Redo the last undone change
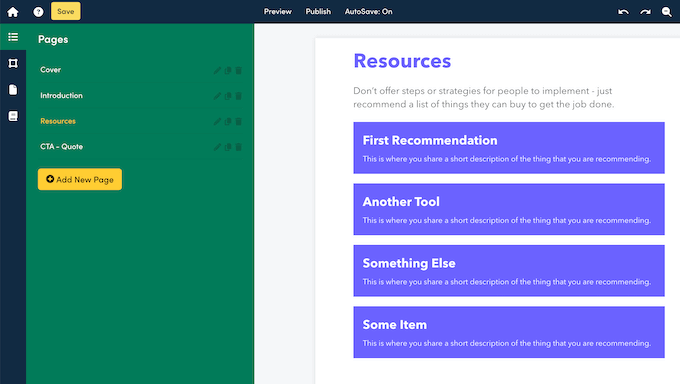 (x=645, y=12)
